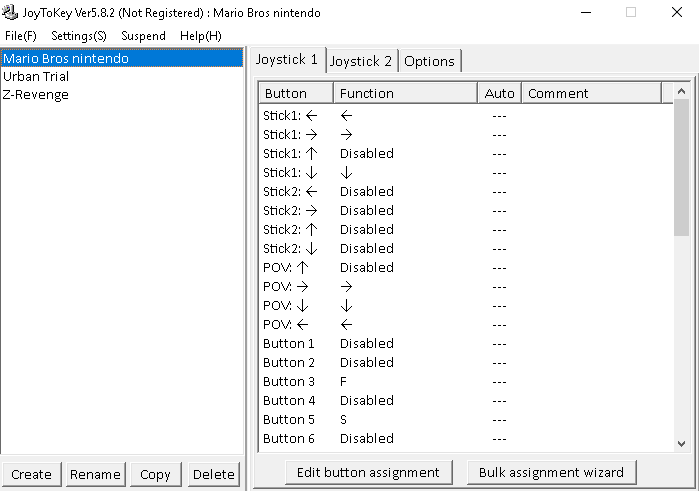699x491 pixels.
Task: Click the Rename profile button
Action: (x=95, y=474)
